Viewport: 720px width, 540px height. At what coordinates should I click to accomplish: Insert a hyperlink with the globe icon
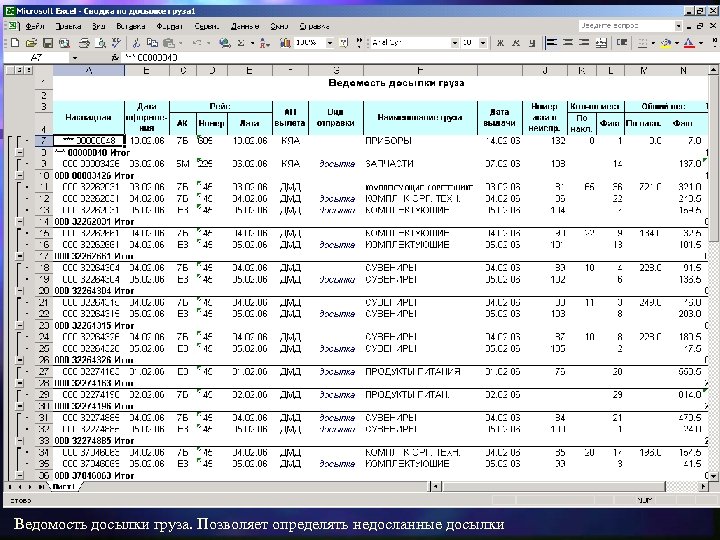225,43
